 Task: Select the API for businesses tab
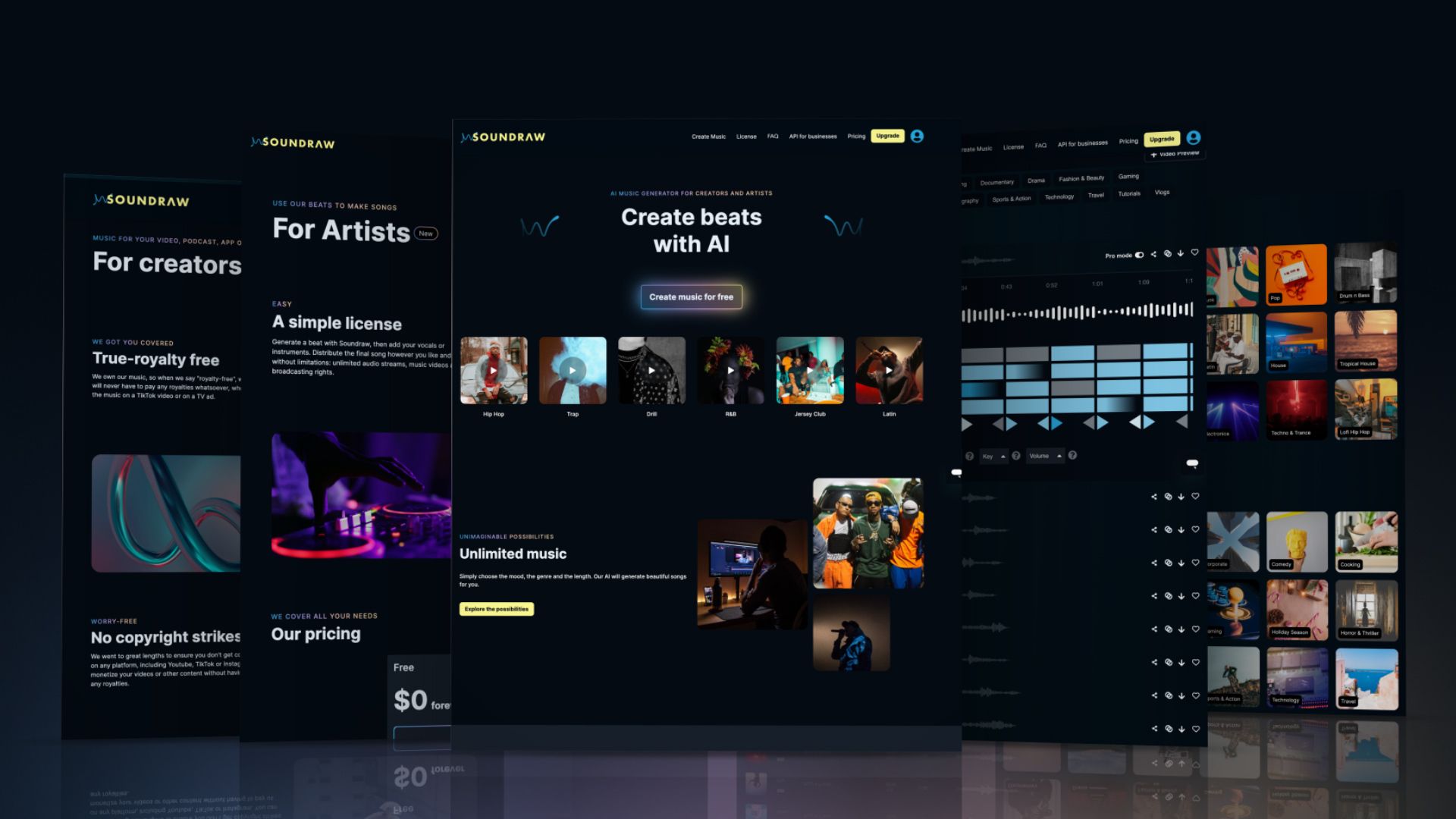812,136
